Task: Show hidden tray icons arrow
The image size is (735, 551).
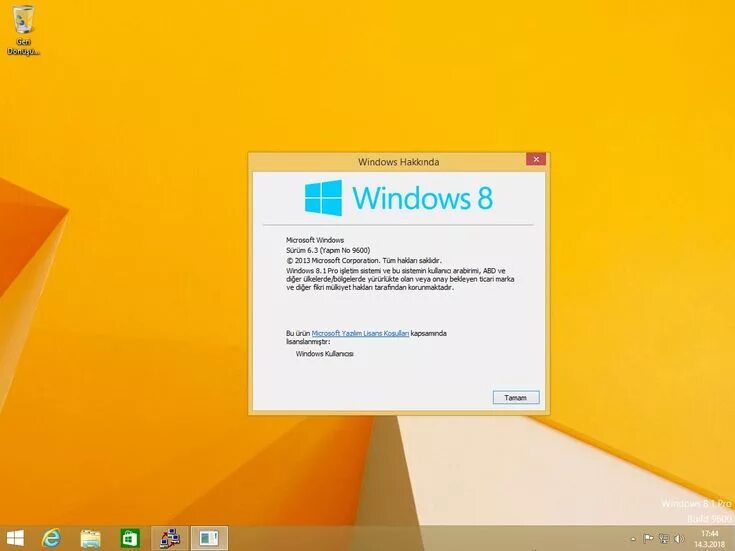Action: 633,539
